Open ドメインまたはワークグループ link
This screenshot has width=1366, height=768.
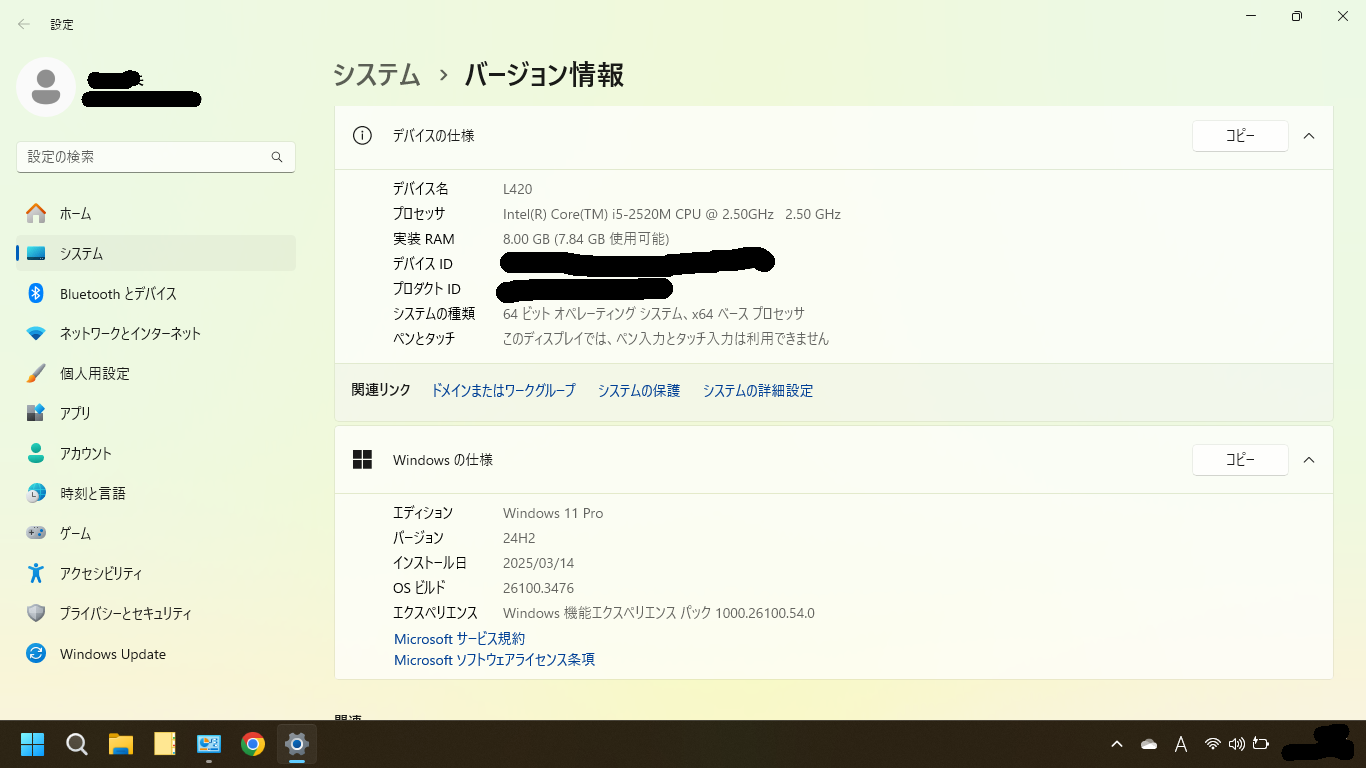pos(503,390)
